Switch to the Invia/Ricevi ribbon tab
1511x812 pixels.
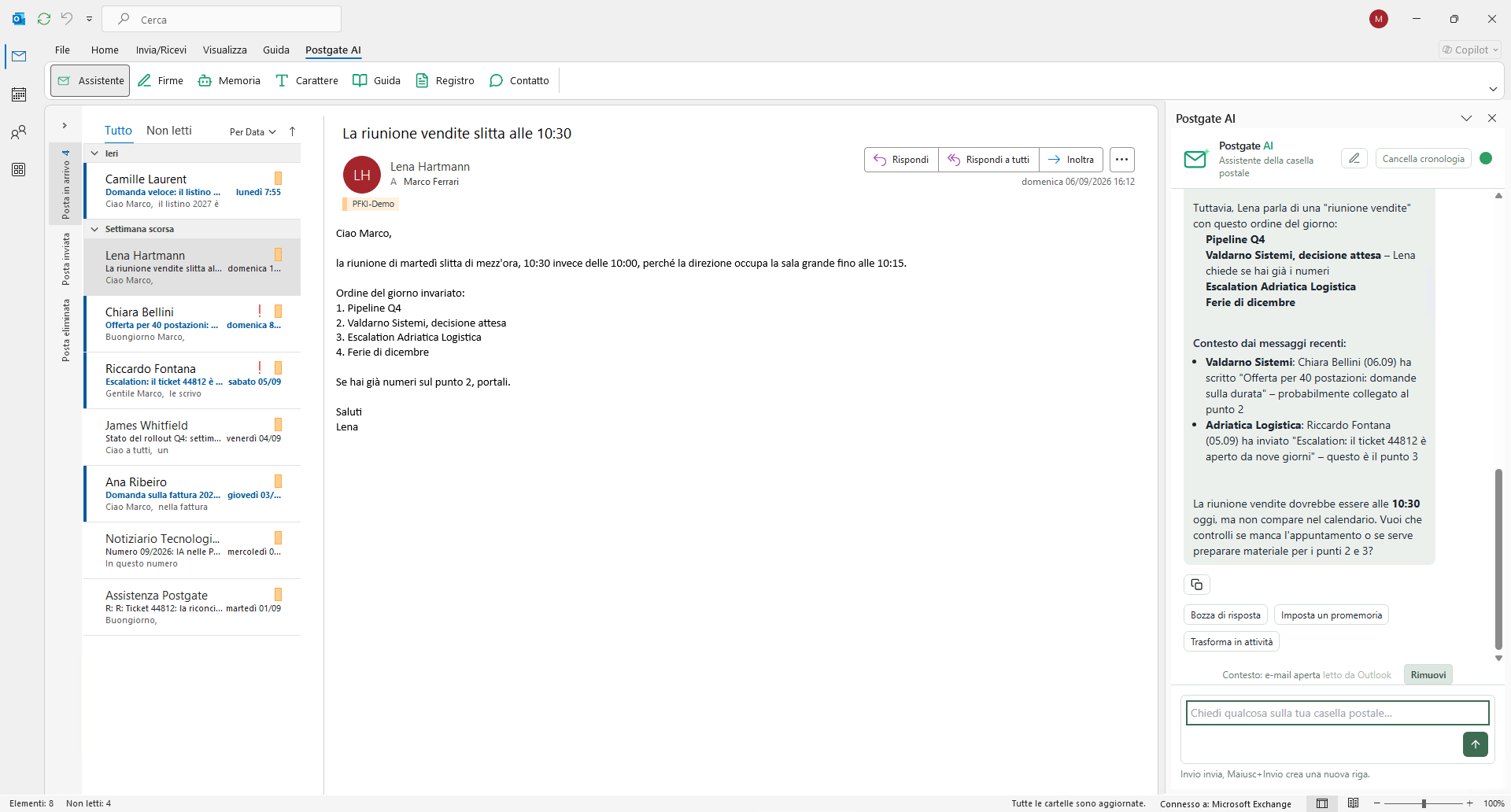[x=161, y=50]
